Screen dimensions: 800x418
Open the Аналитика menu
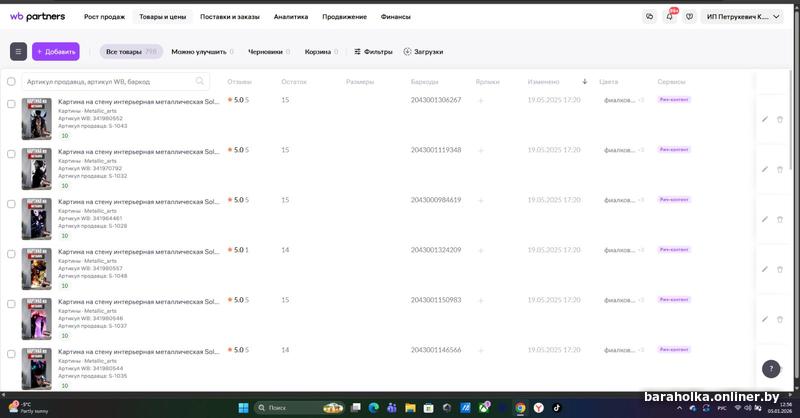291,17
